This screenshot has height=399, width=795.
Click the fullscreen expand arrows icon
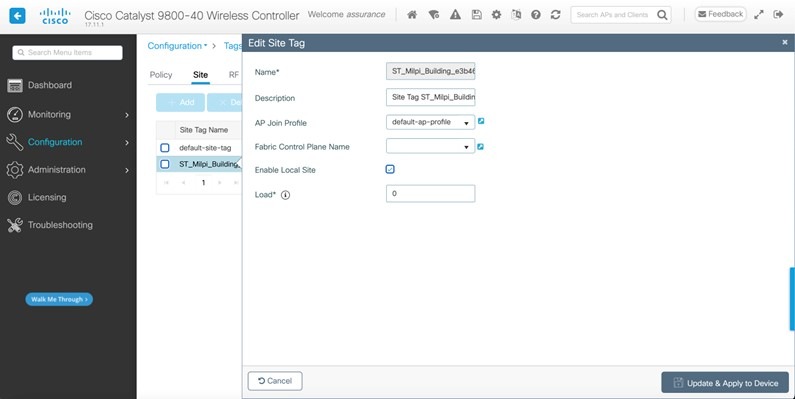click(759, 15)
